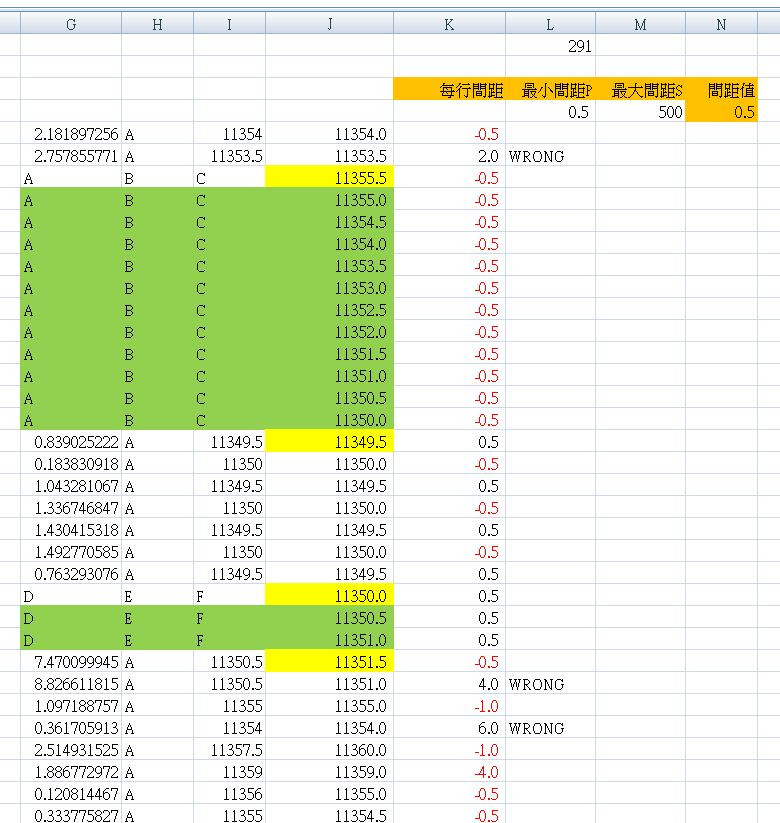
Task: Select green cell 11352.0
Action: tap(330, 332)
